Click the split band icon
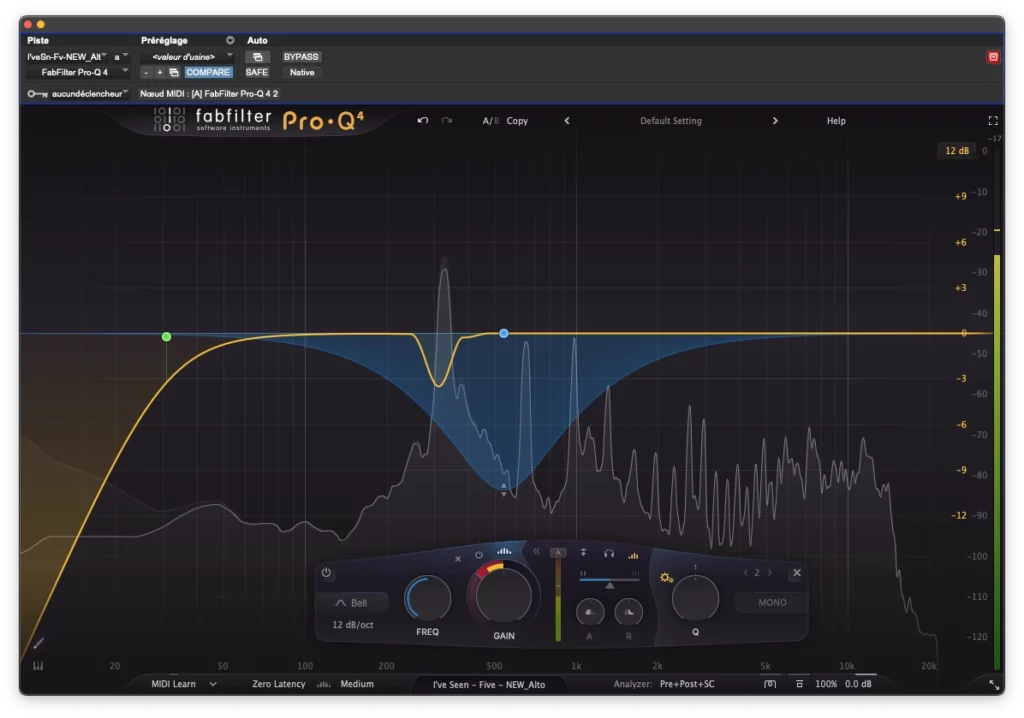Image resolution: width=1024 pixels, height=718 pixels. coord(583,553)
